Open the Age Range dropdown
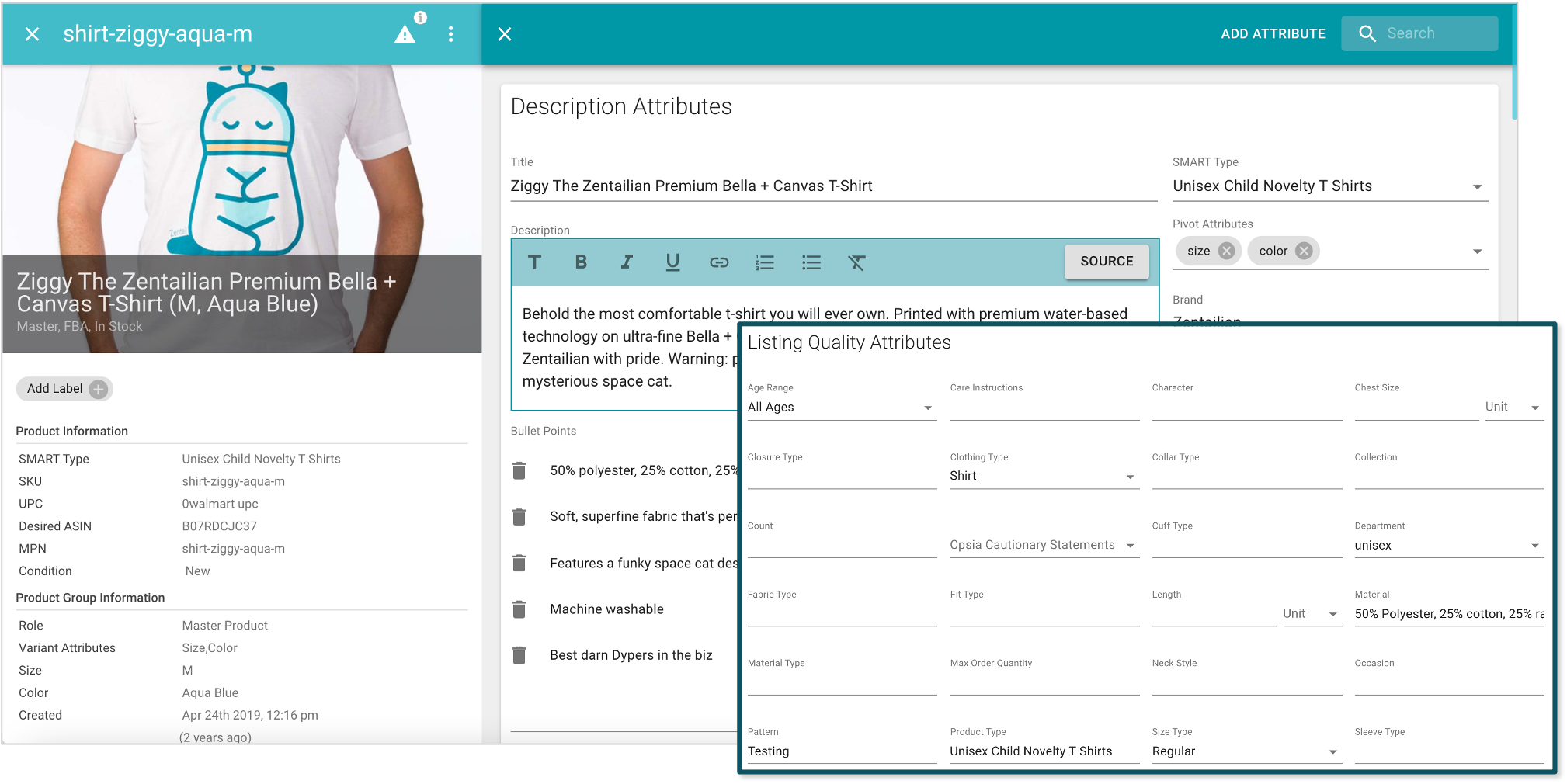Image resolution: width=1567 pixels, height=784 pixels. point(841,408)
